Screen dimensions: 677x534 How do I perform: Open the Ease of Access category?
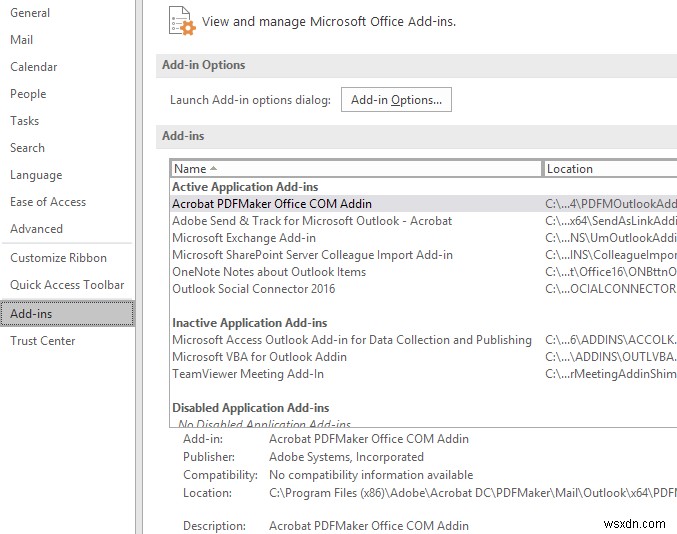click(x=48, y=202)
